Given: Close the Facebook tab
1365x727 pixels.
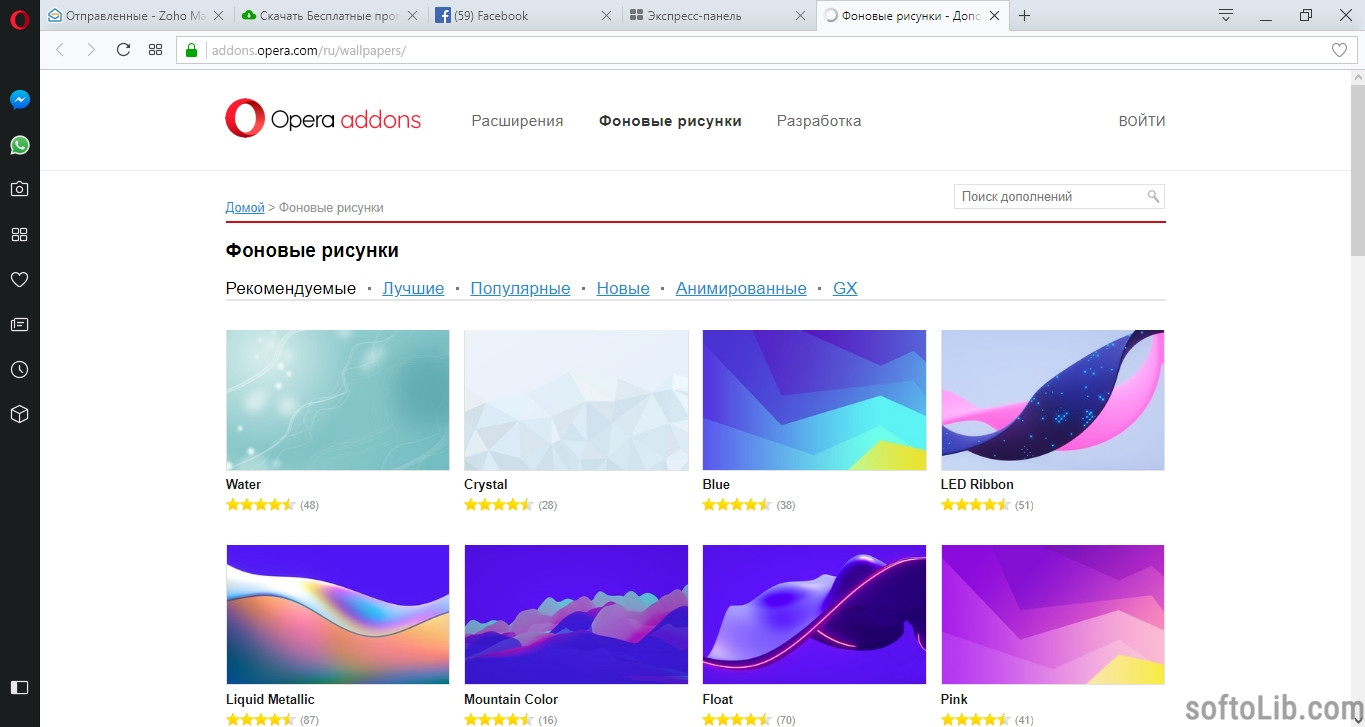Looking at the screenshot, I should (606, 15).
